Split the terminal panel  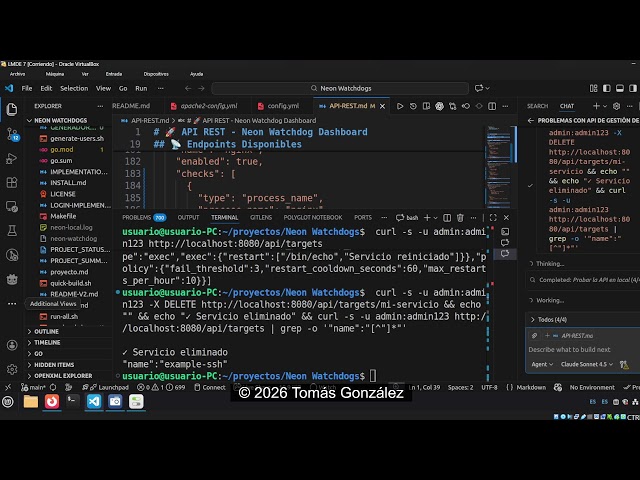pos(447,218)
